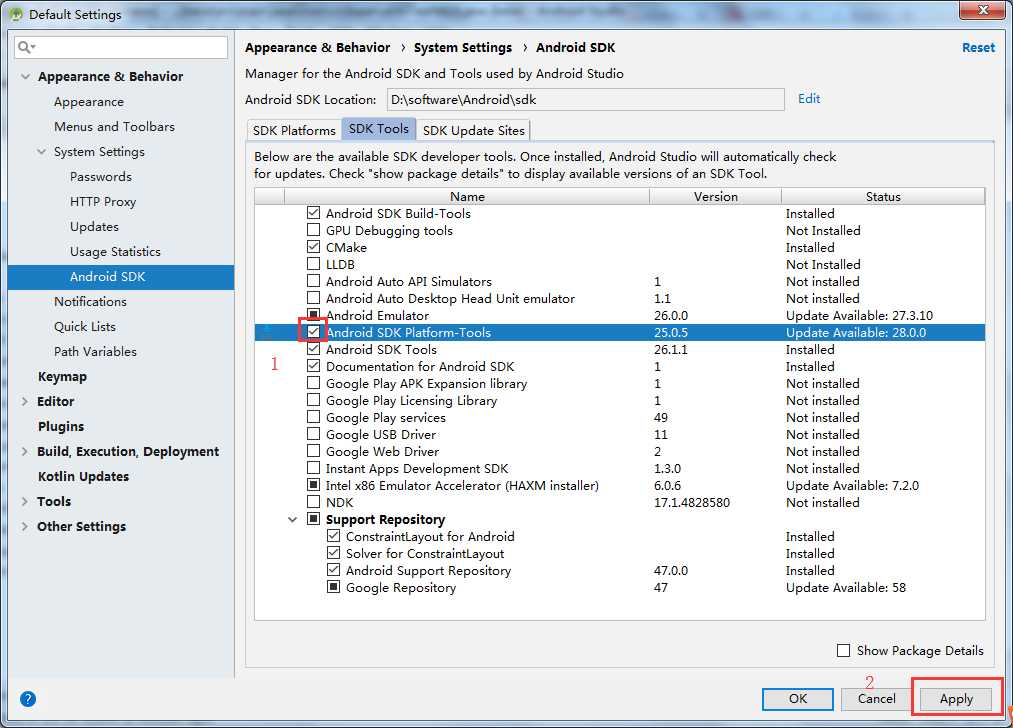Viewport: 1013px width, 728px height.
Task: Click Edit link for SDK location
Action: coord(809,99)
